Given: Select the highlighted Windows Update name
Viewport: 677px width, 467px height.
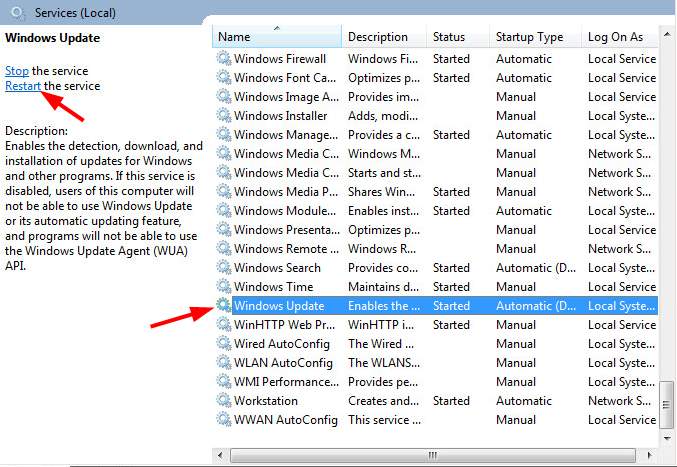Looking at the screenshot, I should click(x=279, y=306).
